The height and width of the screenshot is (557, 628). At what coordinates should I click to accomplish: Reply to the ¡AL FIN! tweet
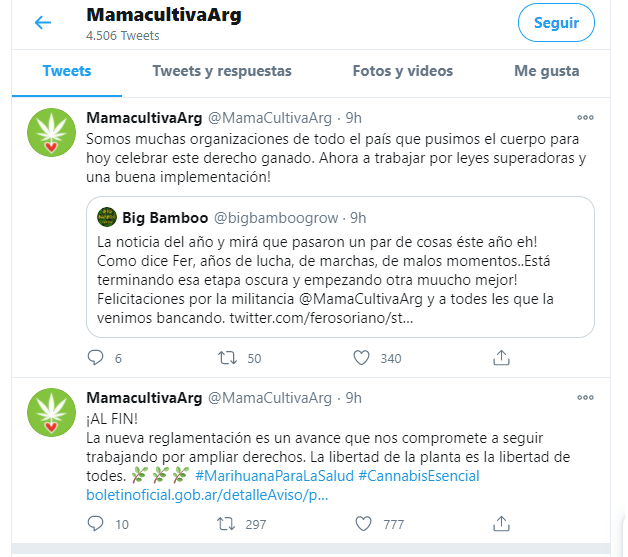point(96,523)
